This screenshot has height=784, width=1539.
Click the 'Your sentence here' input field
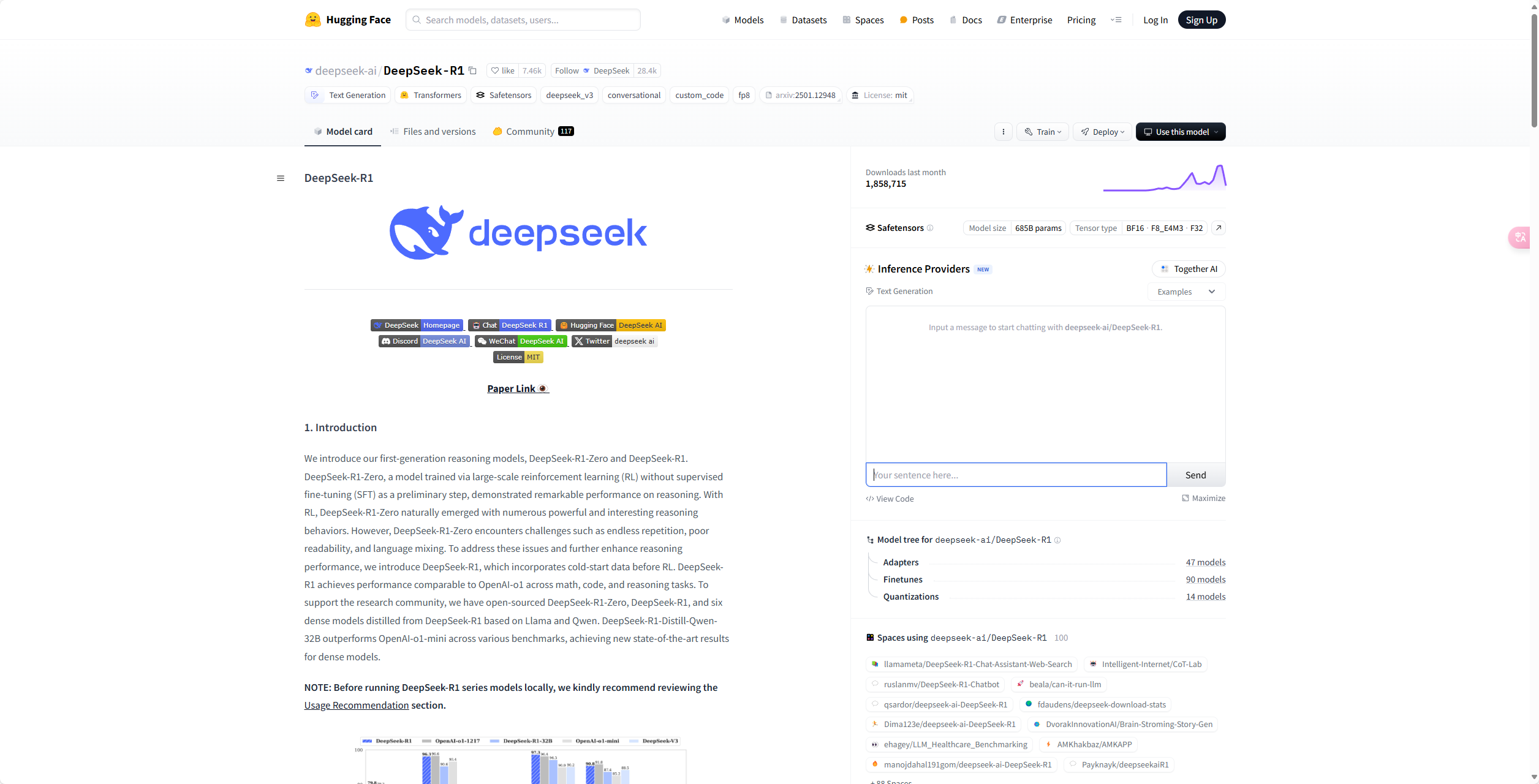pos(1016,475)
